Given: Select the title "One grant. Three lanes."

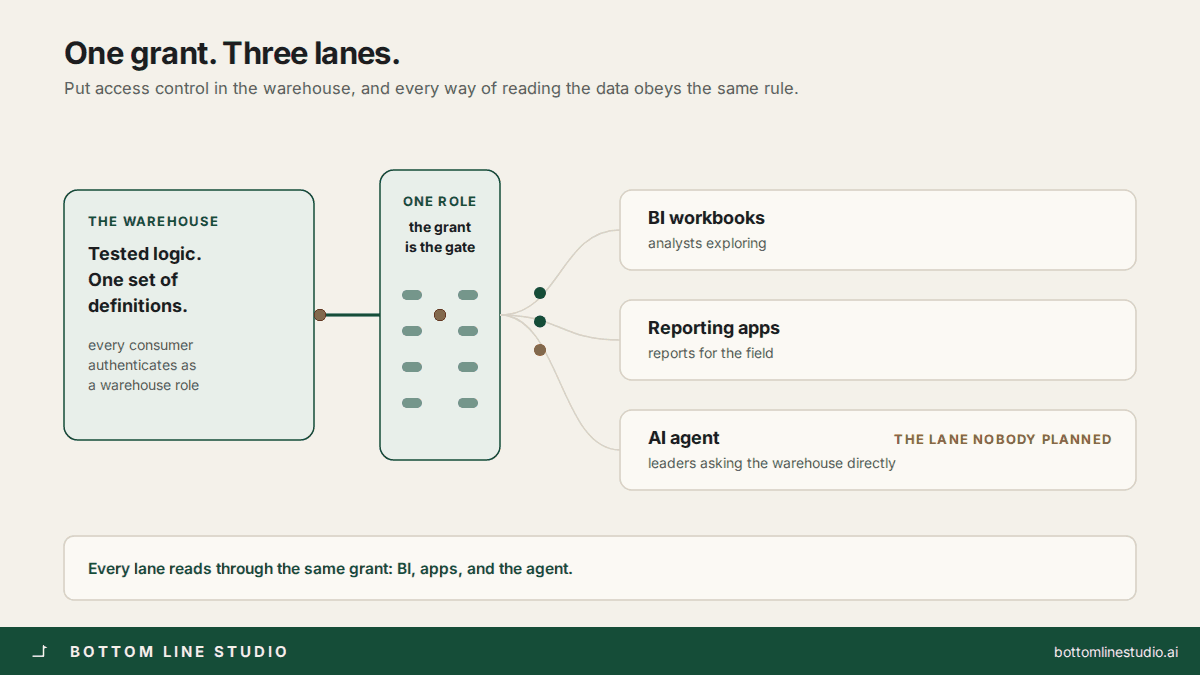Looking at the screenshot, I should pyautogui.click(x=232, y=53).
